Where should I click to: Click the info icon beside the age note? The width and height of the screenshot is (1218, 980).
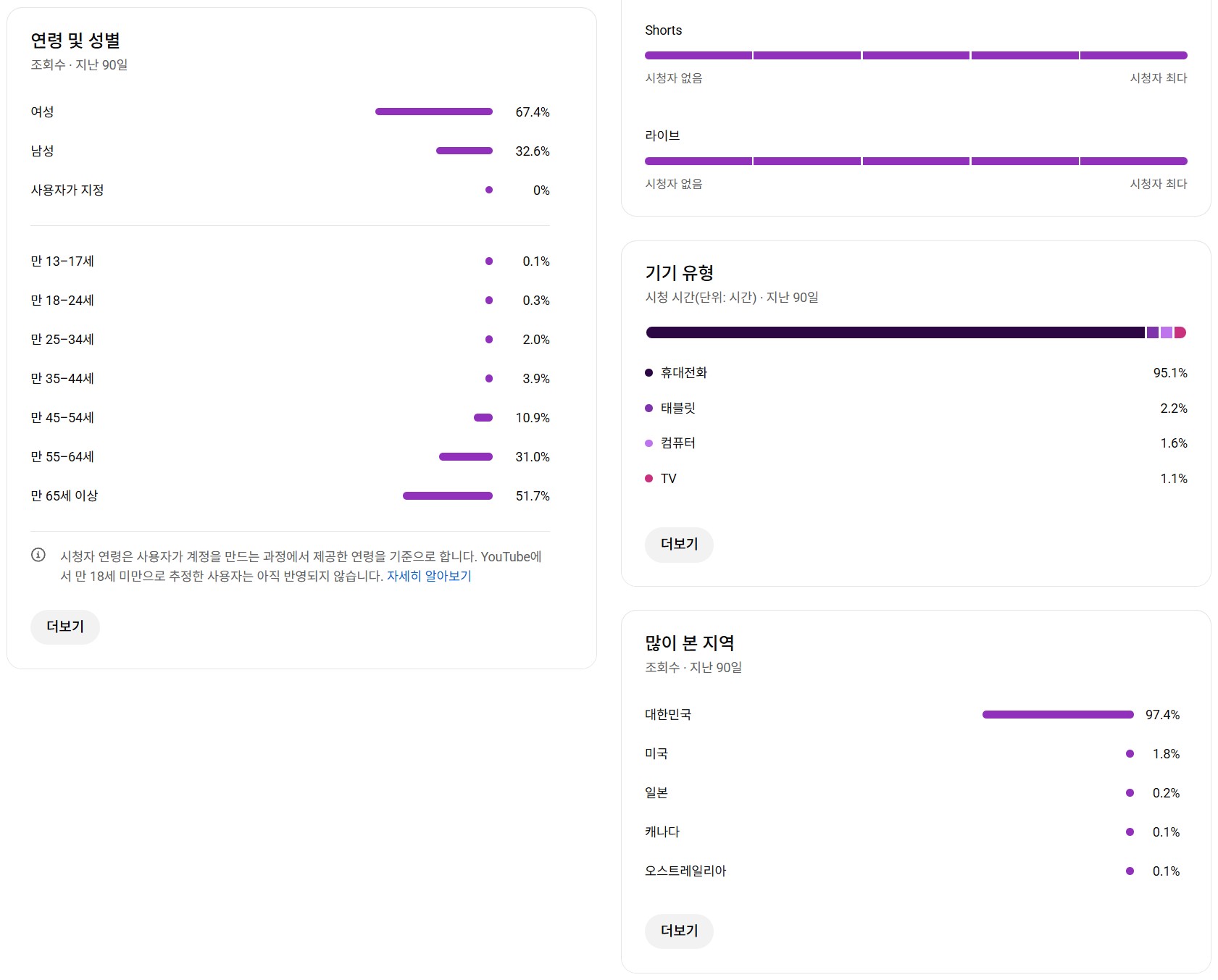(x=38, y=555)
